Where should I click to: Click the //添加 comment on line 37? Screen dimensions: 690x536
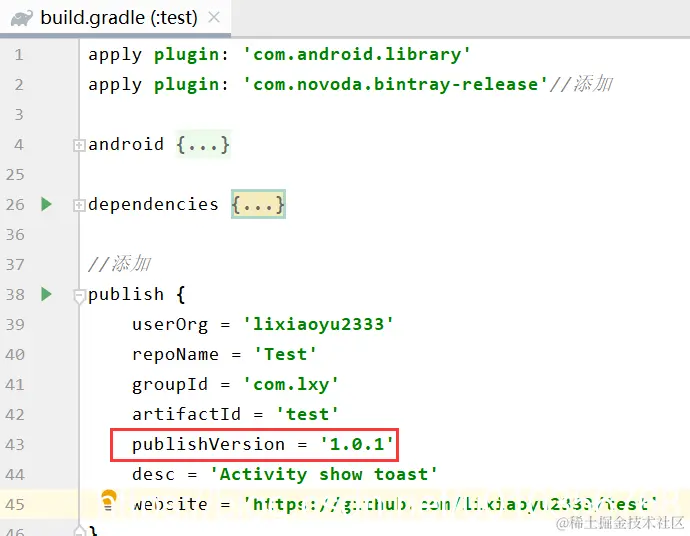click(x=119, y=264)
